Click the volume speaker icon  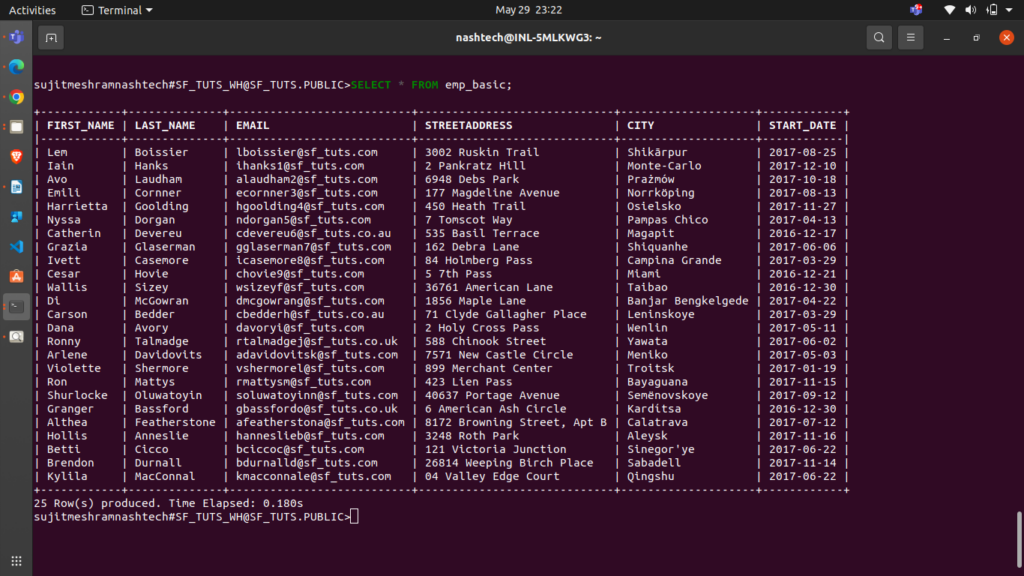pos(969,10)
